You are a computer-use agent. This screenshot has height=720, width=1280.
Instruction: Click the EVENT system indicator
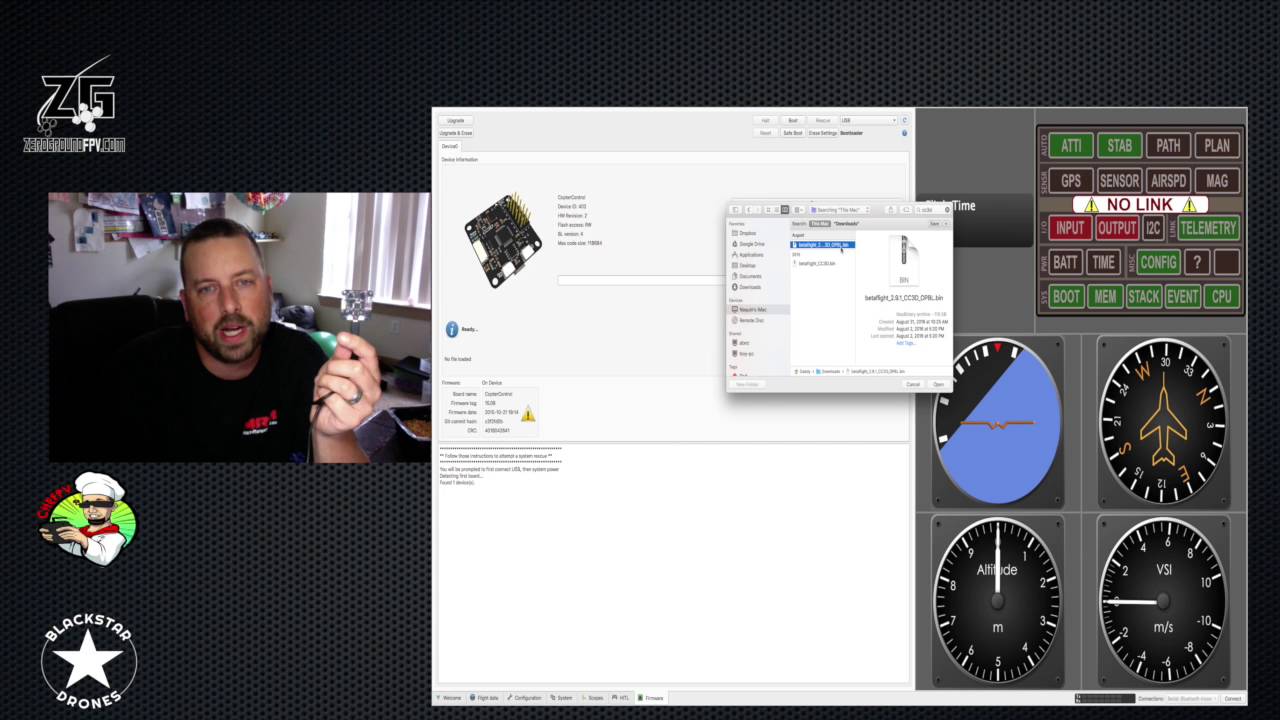(1182, 297)
